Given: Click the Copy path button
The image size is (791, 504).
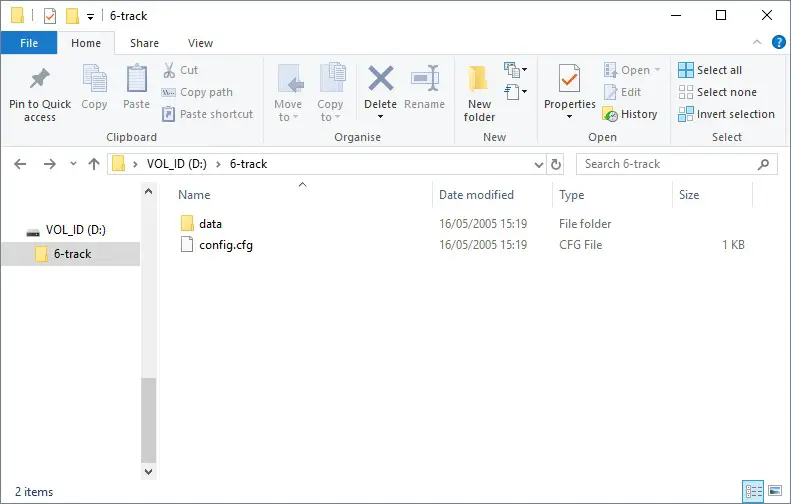Looking at the screenshot, I should pyautogui.click(x=197, y=92).
